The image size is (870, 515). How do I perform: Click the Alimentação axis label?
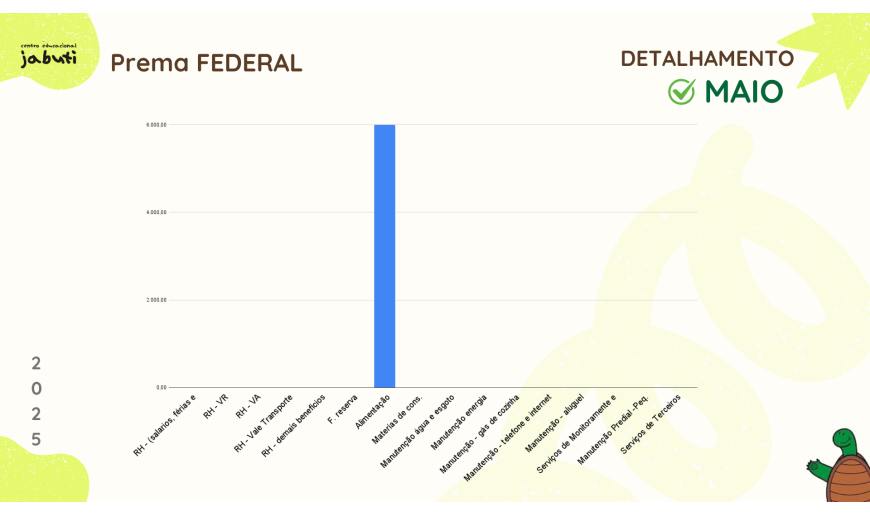[373, 411]
